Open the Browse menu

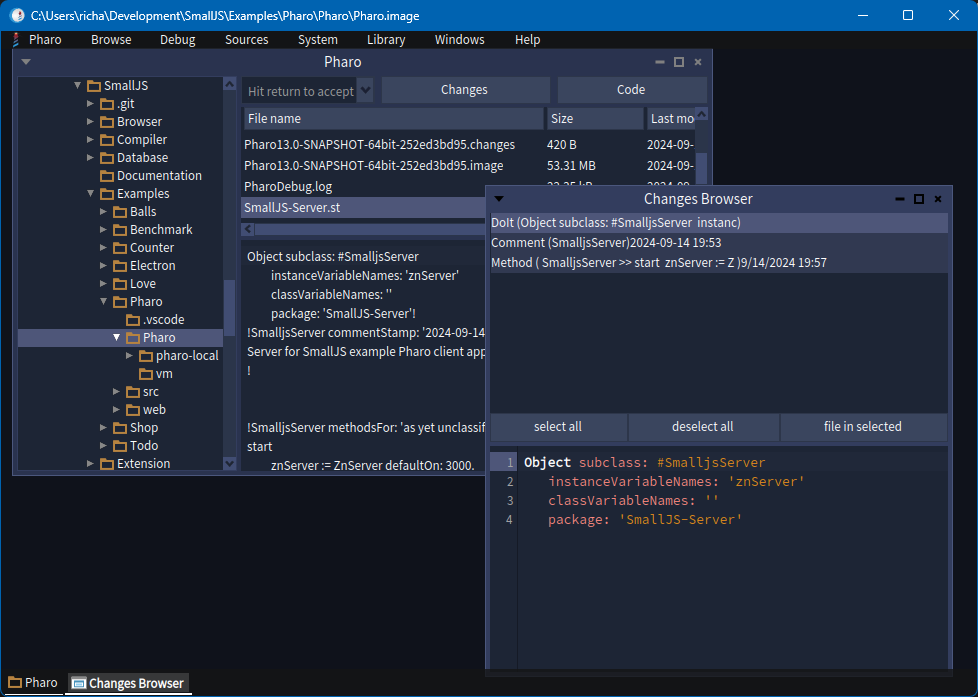tap(111, 40)
